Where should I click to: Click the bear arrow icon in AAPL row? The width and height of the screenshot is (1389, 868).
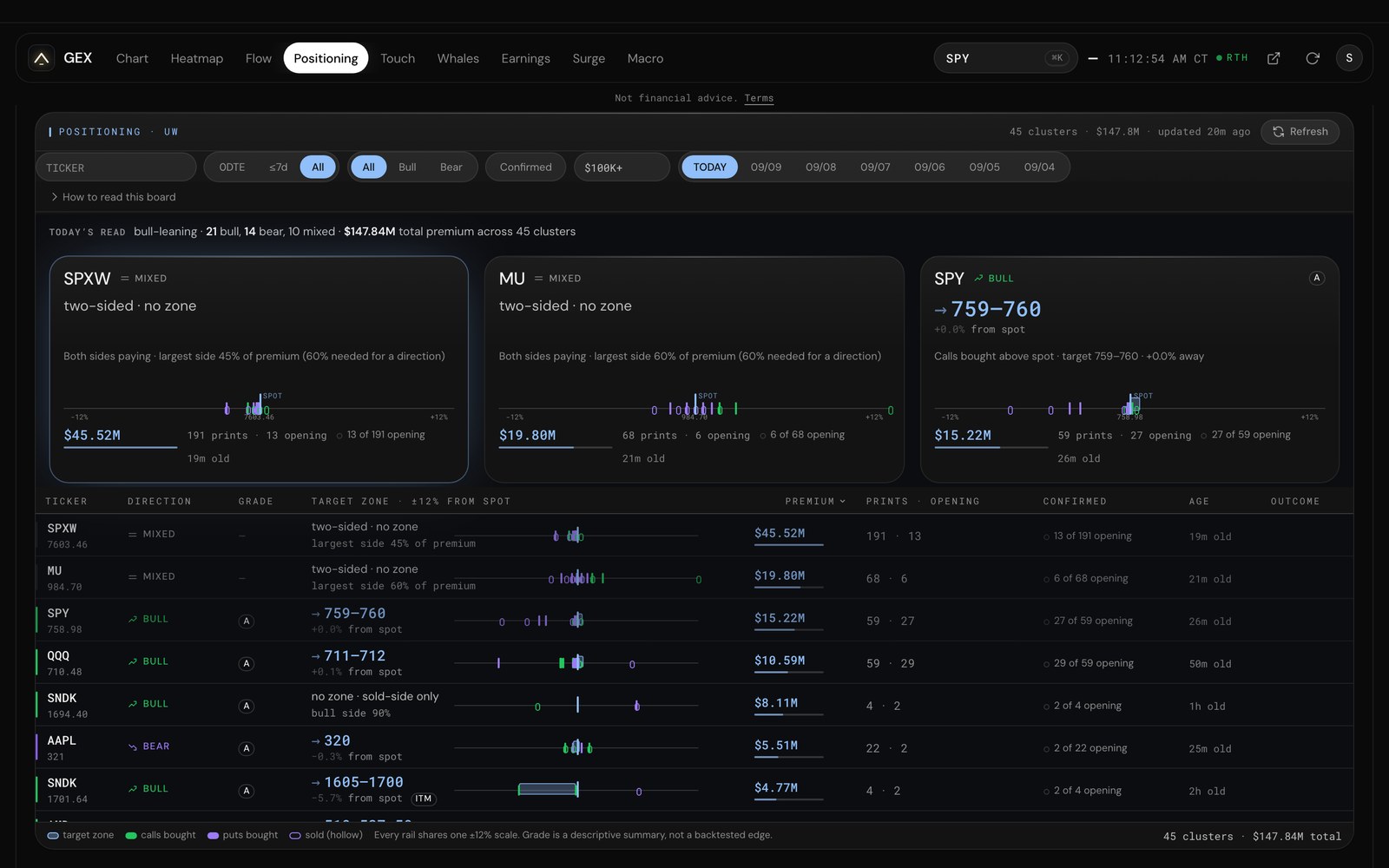click(133, 746)
